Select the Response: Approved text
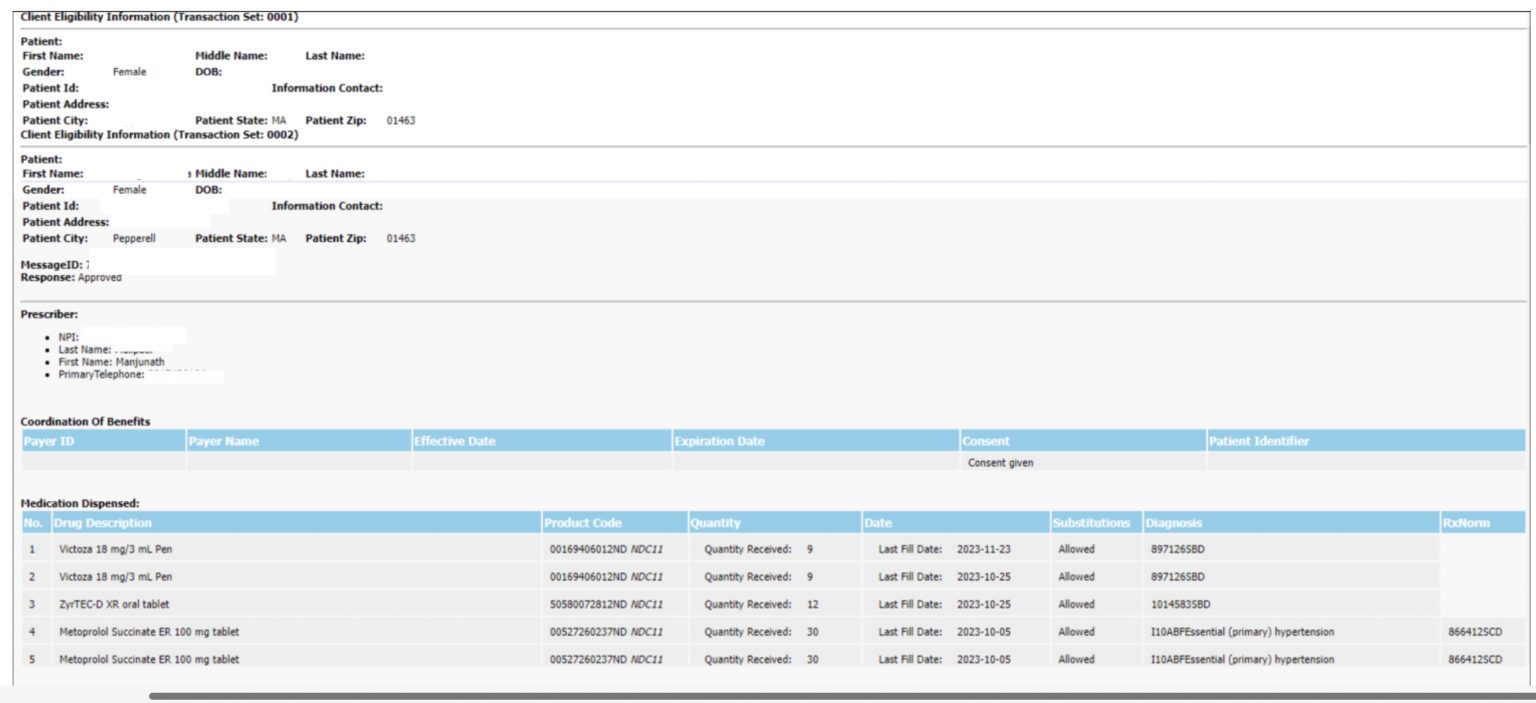The width and height of the screenshot is (1536, 703). point(70,277)
